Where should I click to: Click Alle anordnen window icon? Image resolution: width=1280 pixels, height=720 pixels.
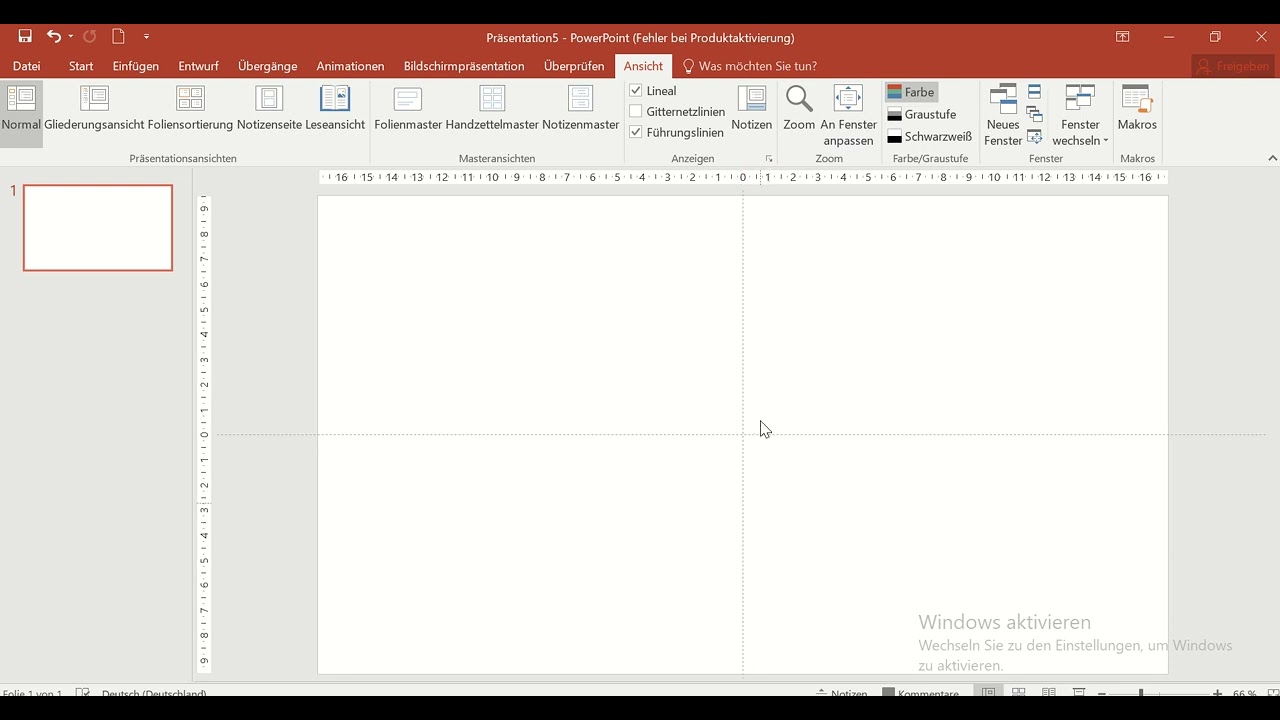click(1035, 92)
